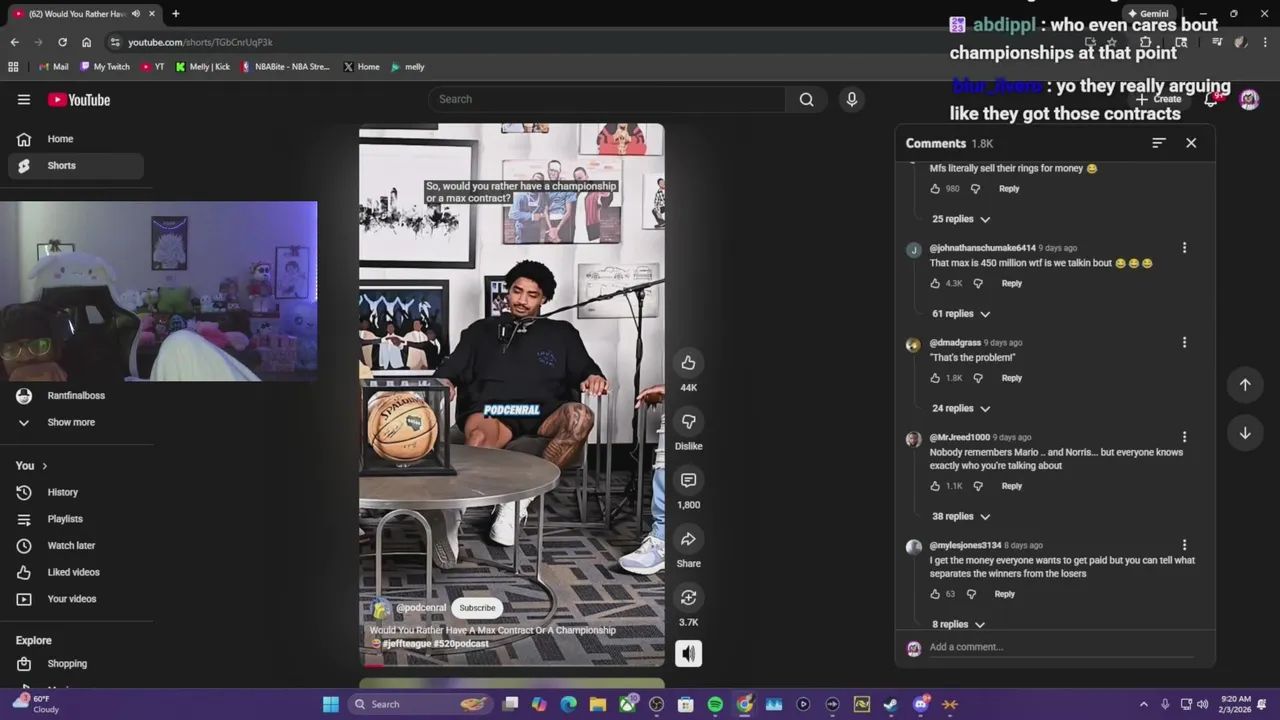Image resolution: width=1280 pixels, height=720 pixels.
Task: Open options menu for @mylesjones3134's comment
Action: [1184, 545]
